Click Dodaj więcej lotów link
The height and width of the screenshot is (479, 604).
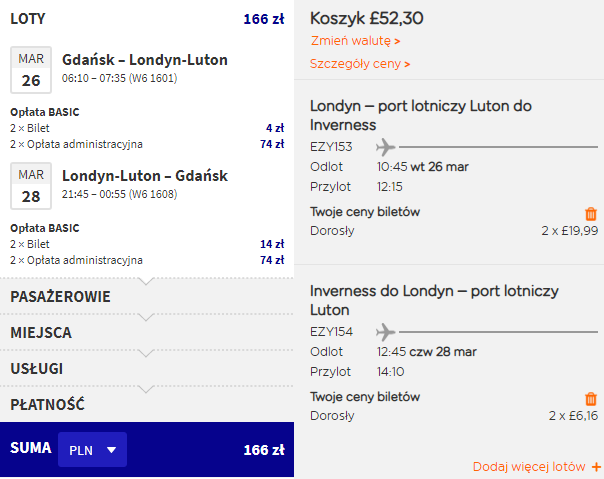click(529, 467)
